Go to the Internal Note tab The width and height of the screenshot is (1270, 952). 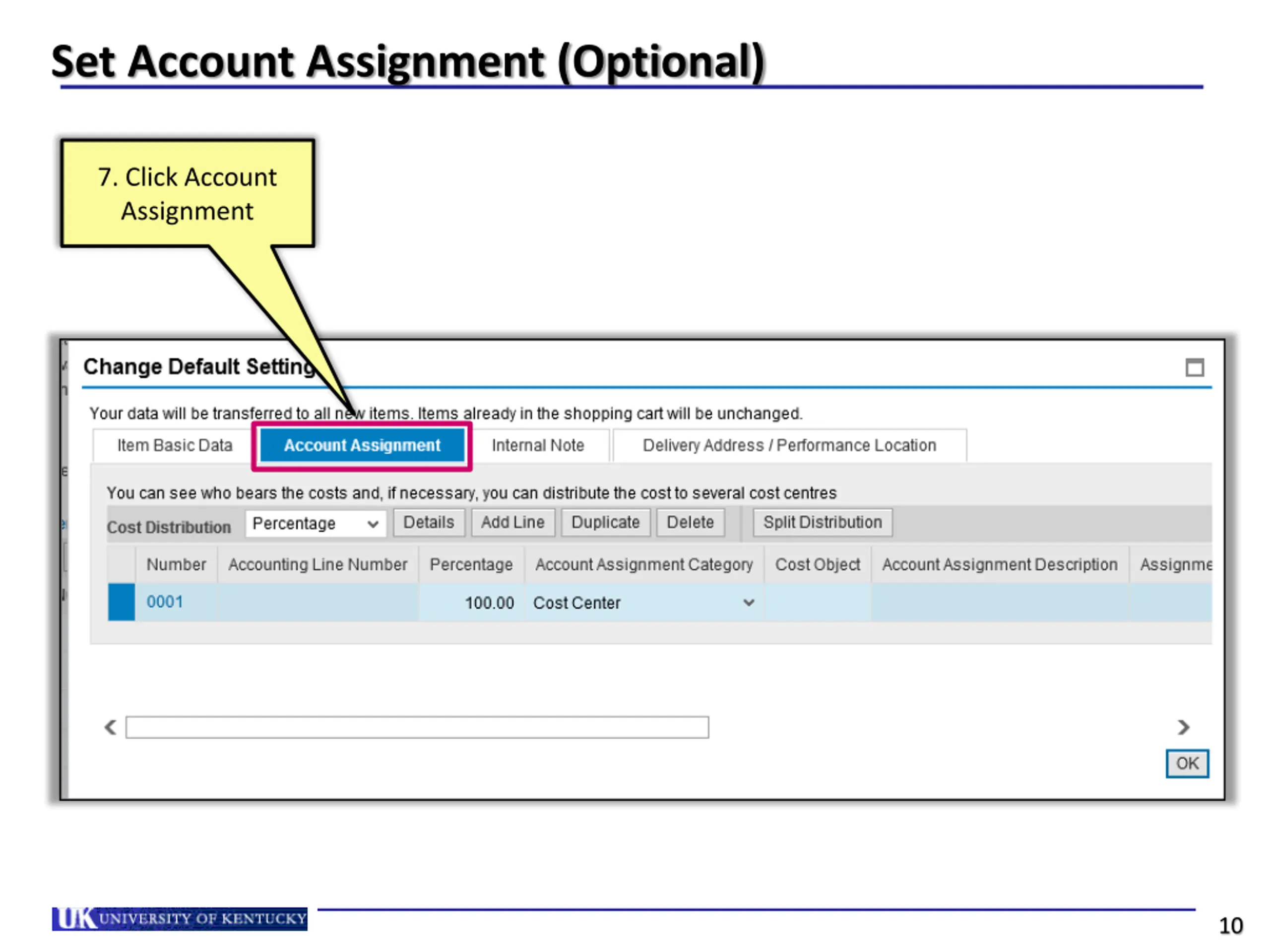point(537,445)
